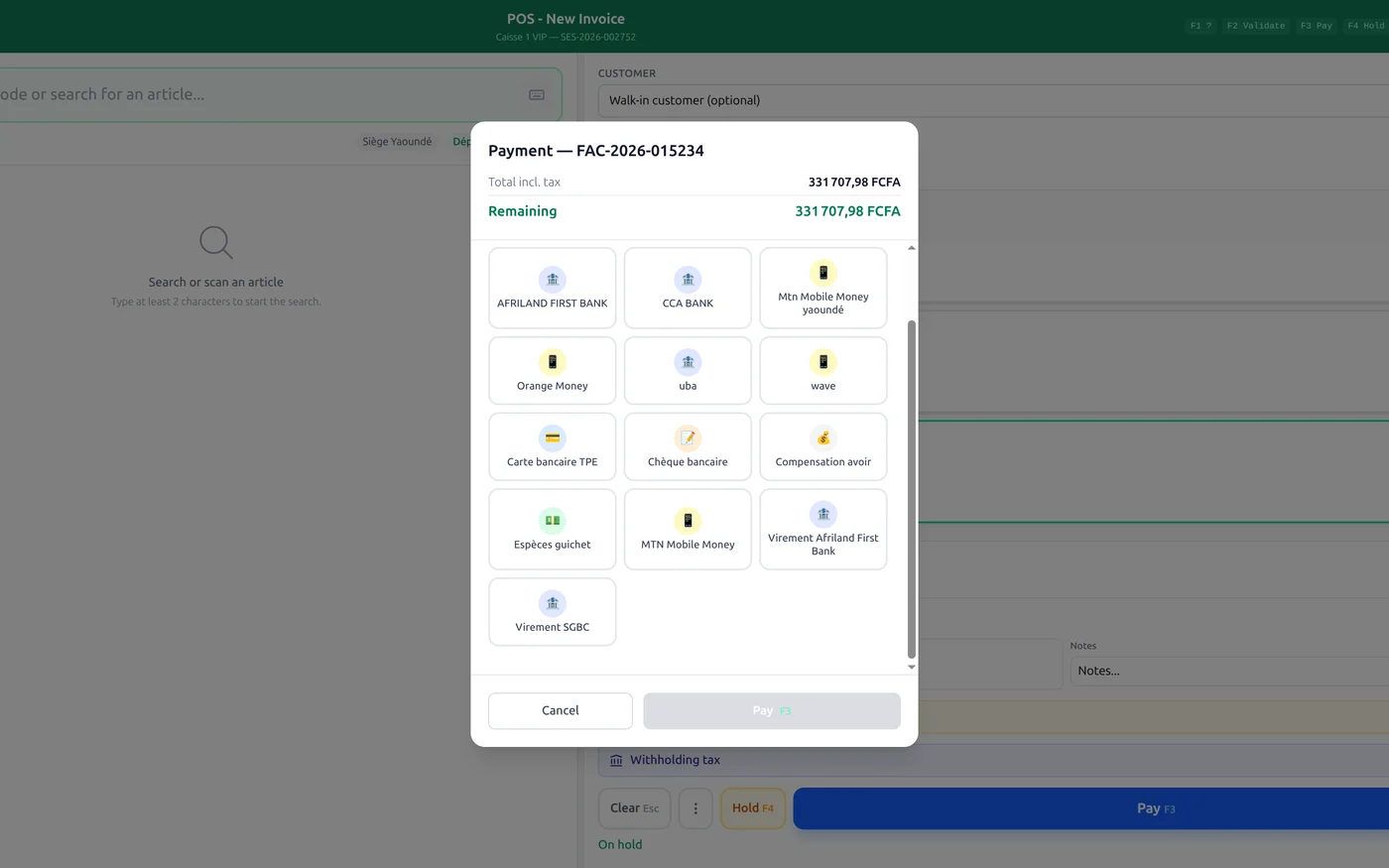Select AFRILAND FIRST BANK payment method
Viewport: 1389px width, 868px height.
553,288
